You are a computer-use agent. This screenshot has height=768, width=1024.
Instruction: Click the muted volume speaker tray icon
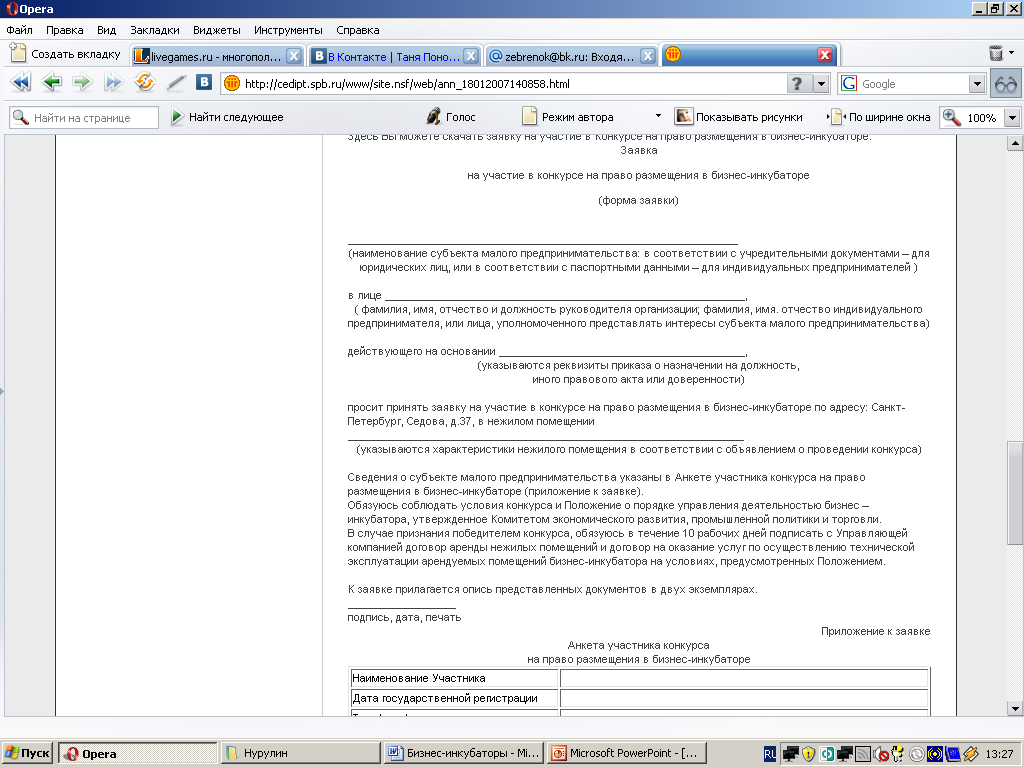tap(881, 754)
